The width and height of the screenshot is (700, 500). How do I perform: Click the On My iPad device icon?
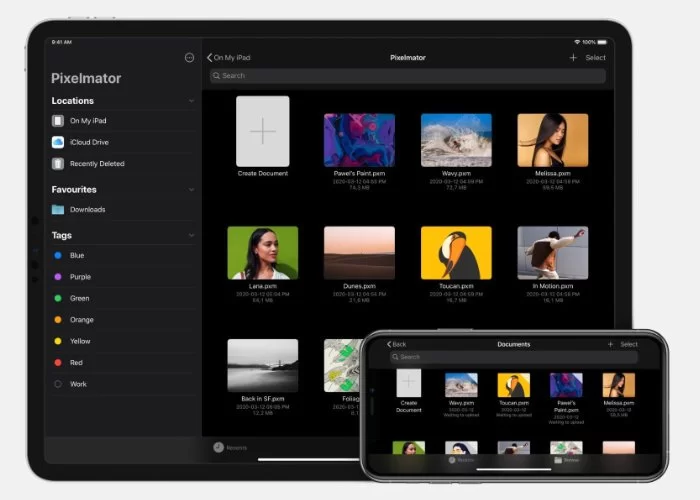point(58,121)
